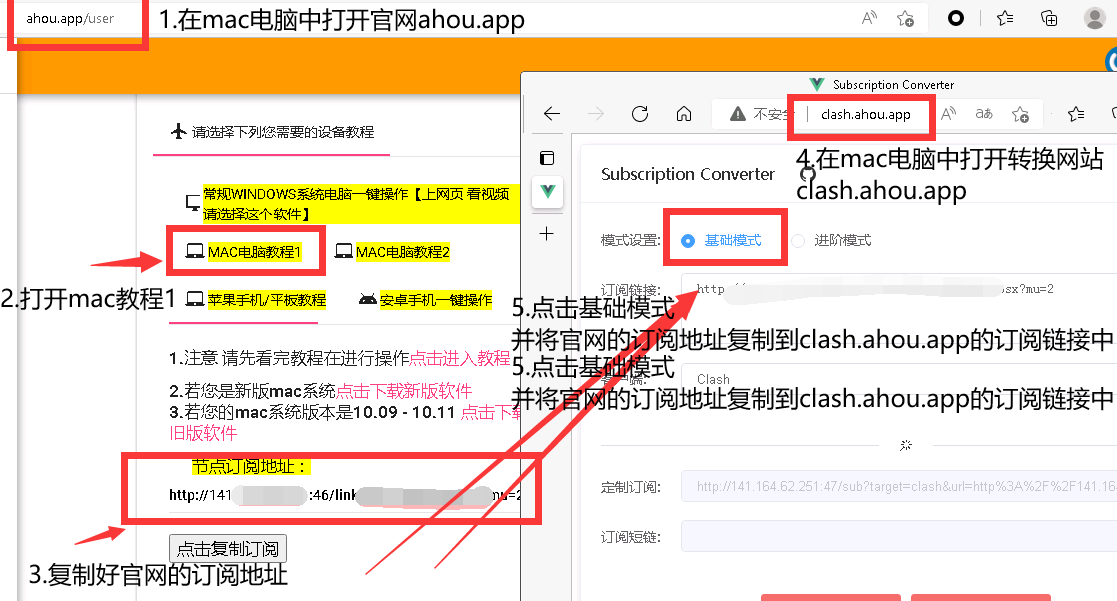The width and height of the screenshot is (1117, 601).
Task: Click the back arrow in Subscription Converter window
Action: pyautogui.click(x=552, y=114)
